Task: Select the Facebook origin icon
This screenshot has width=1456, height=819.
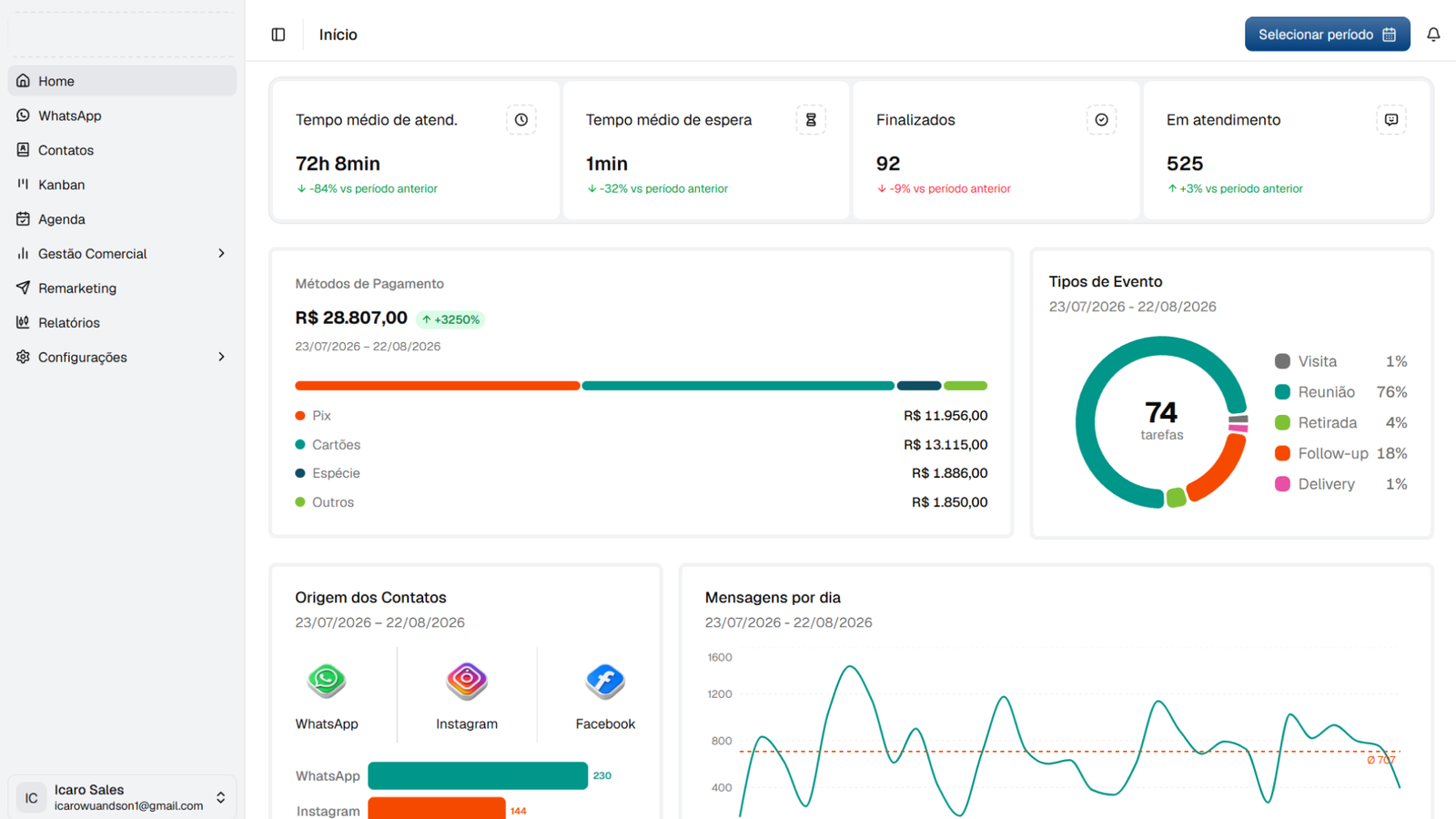Action: click(x=605, y=680)
